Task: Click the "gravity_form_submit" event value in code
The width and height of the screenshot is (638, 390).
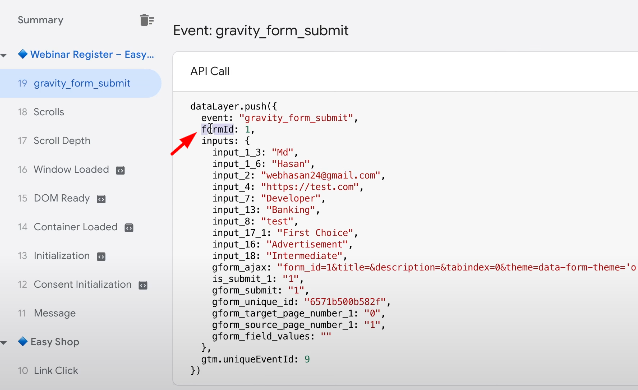Action: coord(296,118)
